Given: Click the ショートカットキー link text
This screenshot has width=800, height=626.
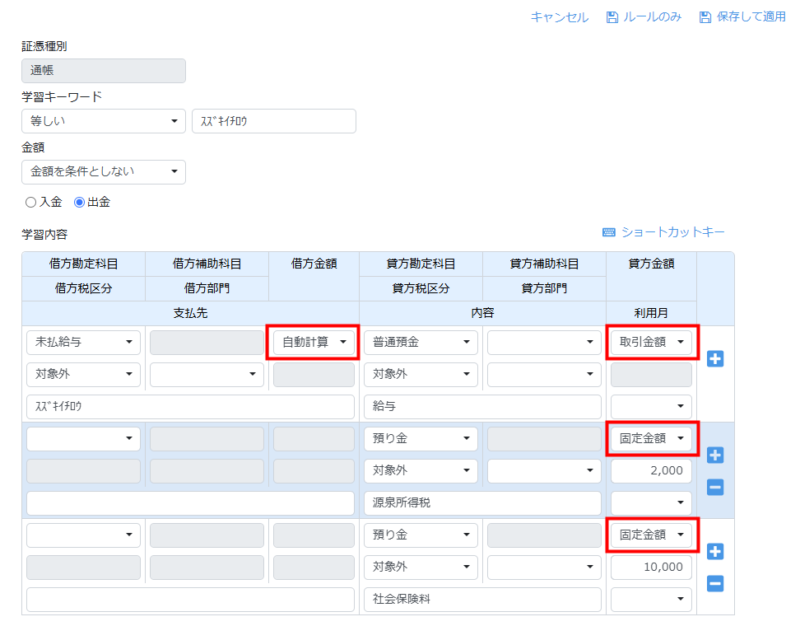Looking at the screenshot, I should [673, 232].
